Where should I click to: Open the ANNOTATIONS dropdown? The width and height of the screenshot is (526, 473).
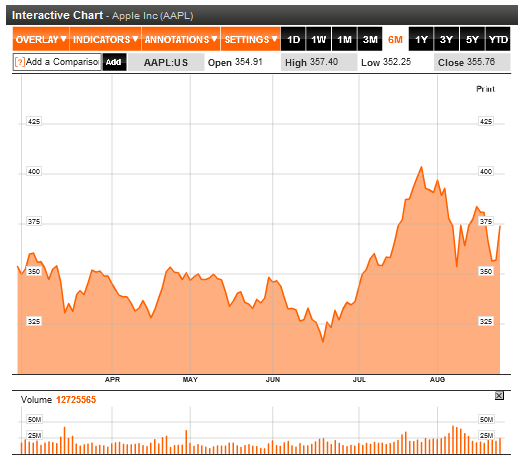coord(181,39)
